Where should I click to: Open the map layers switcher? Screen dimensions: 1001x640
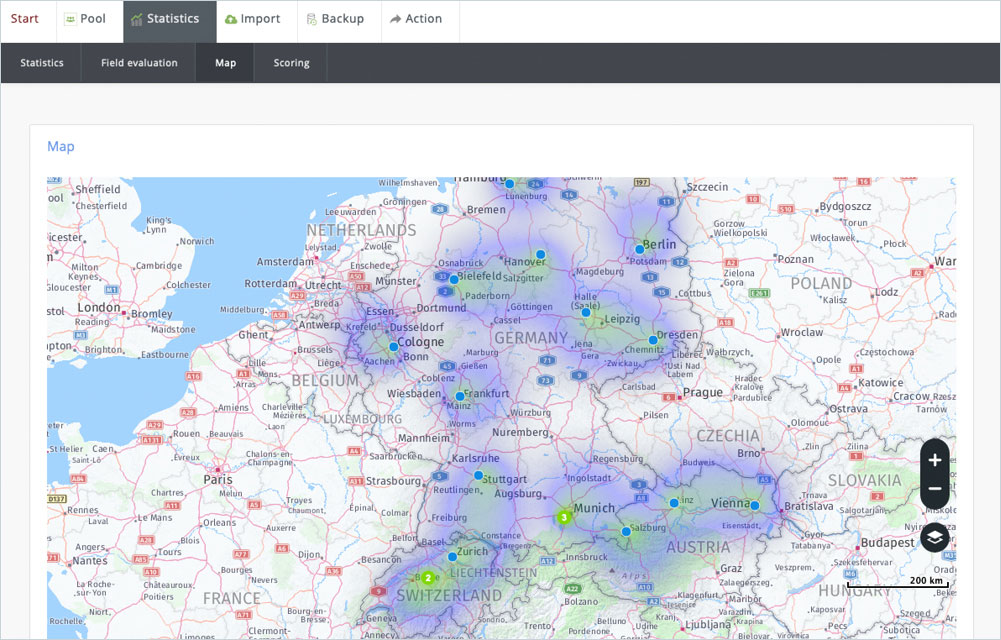click(934, 537)
